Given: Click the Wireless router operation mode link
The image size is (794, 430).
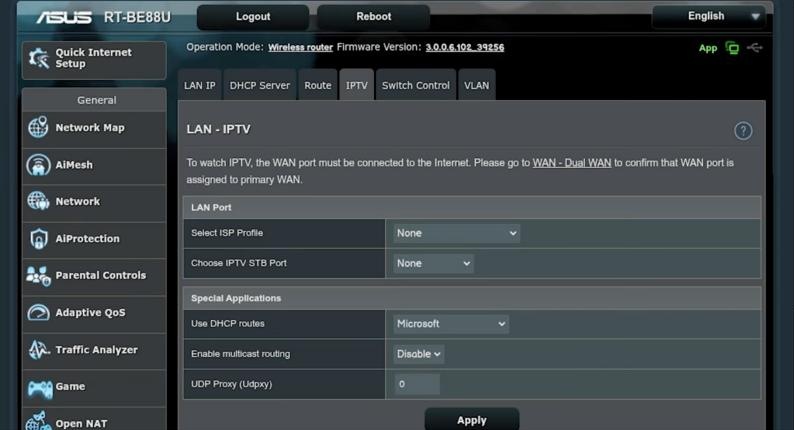Looking at the screenshot, I should [x=300, y=48].
